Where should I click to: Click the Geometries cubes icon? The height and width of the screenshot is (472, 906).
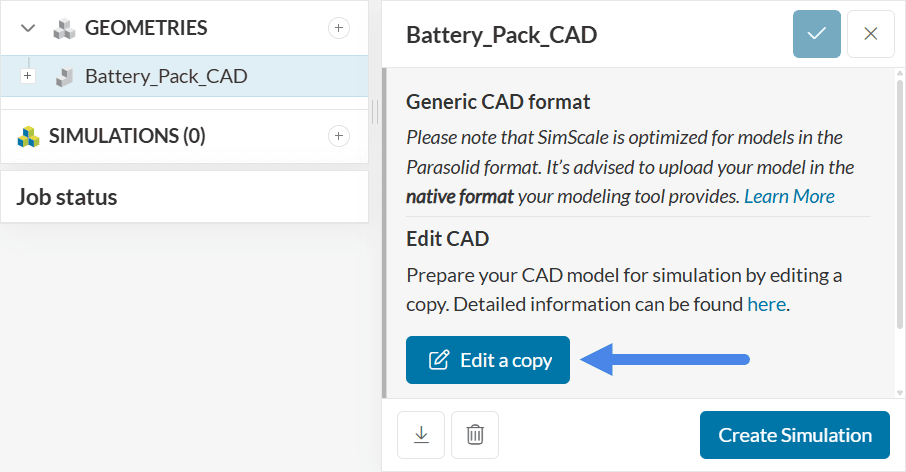pos(64,28)
